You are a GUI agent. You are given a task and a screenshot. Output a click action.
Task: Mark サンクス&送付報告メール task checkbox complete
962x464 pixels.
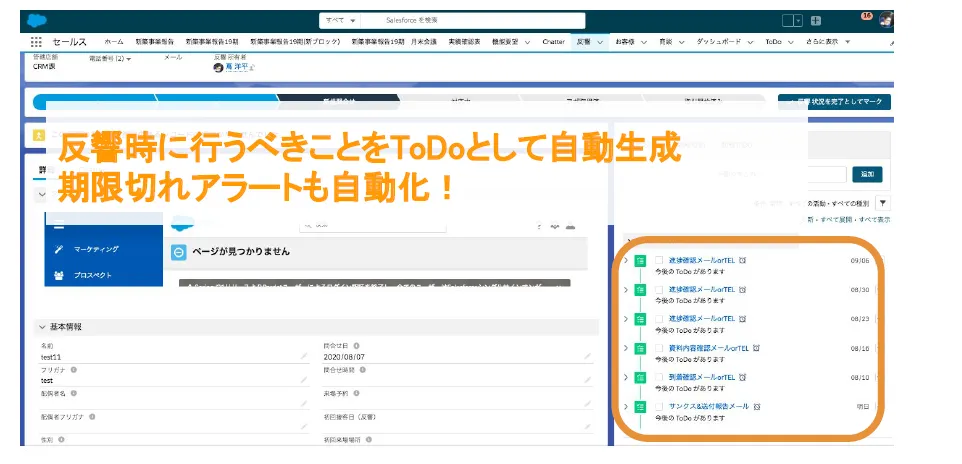pos(660,407)
